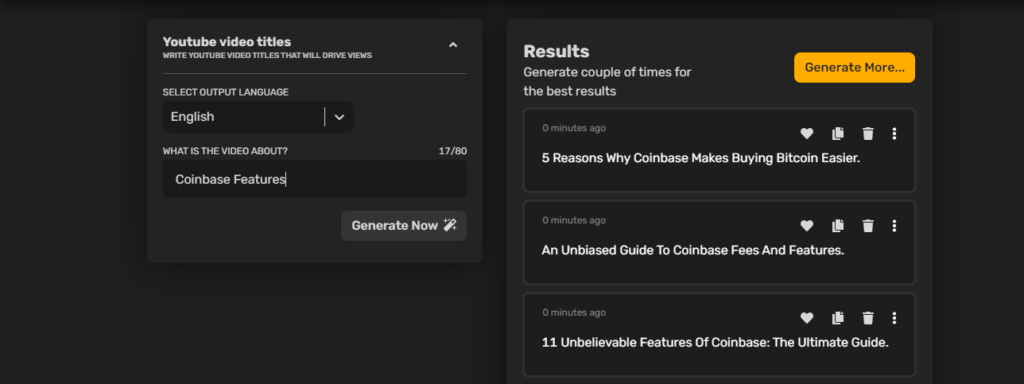Favorite the "An Unbiased Guide" result

pyautogui.click(x=807, y=225)
